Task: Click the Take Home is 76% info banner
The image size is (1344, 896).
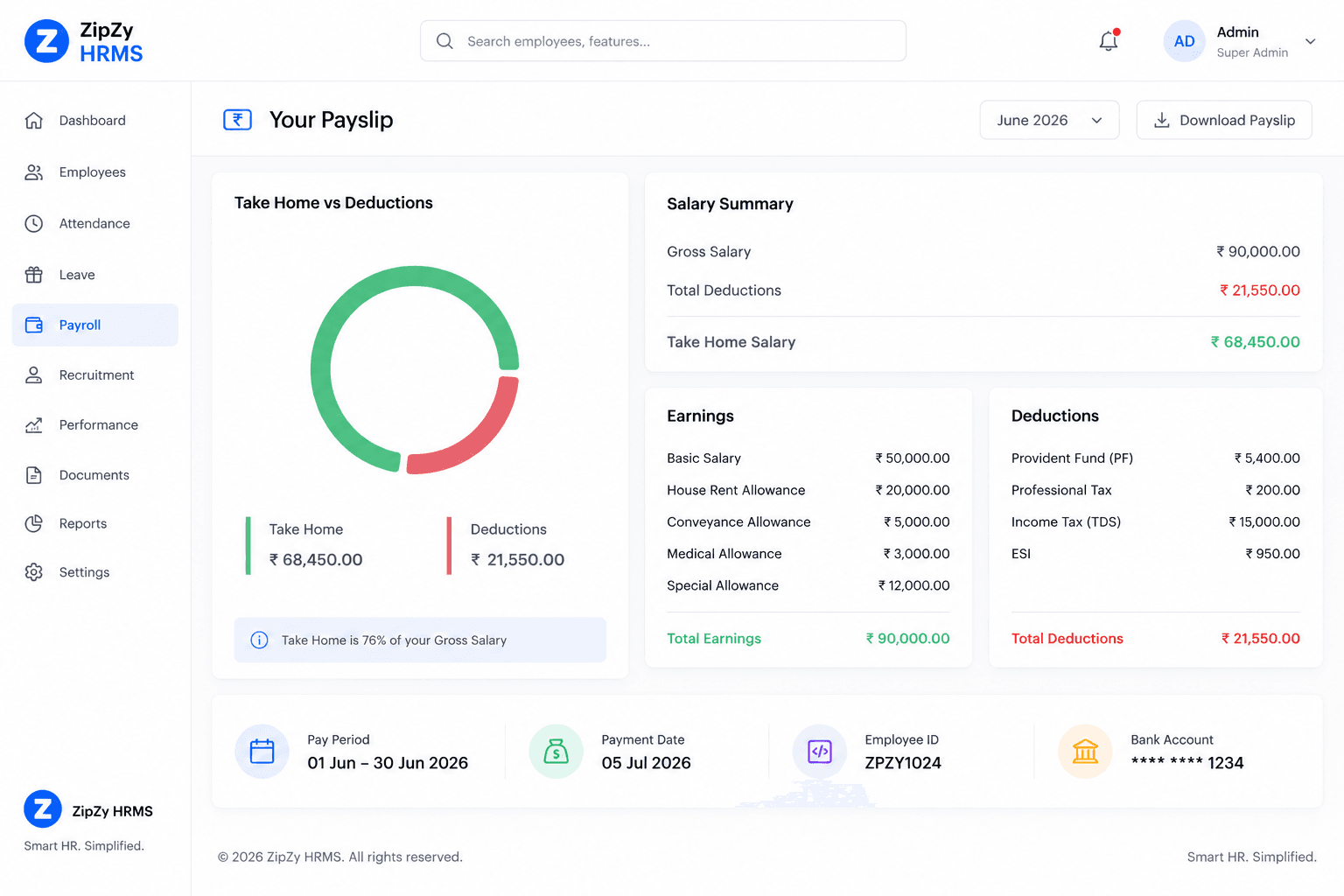Action: (x=420, y=640)
